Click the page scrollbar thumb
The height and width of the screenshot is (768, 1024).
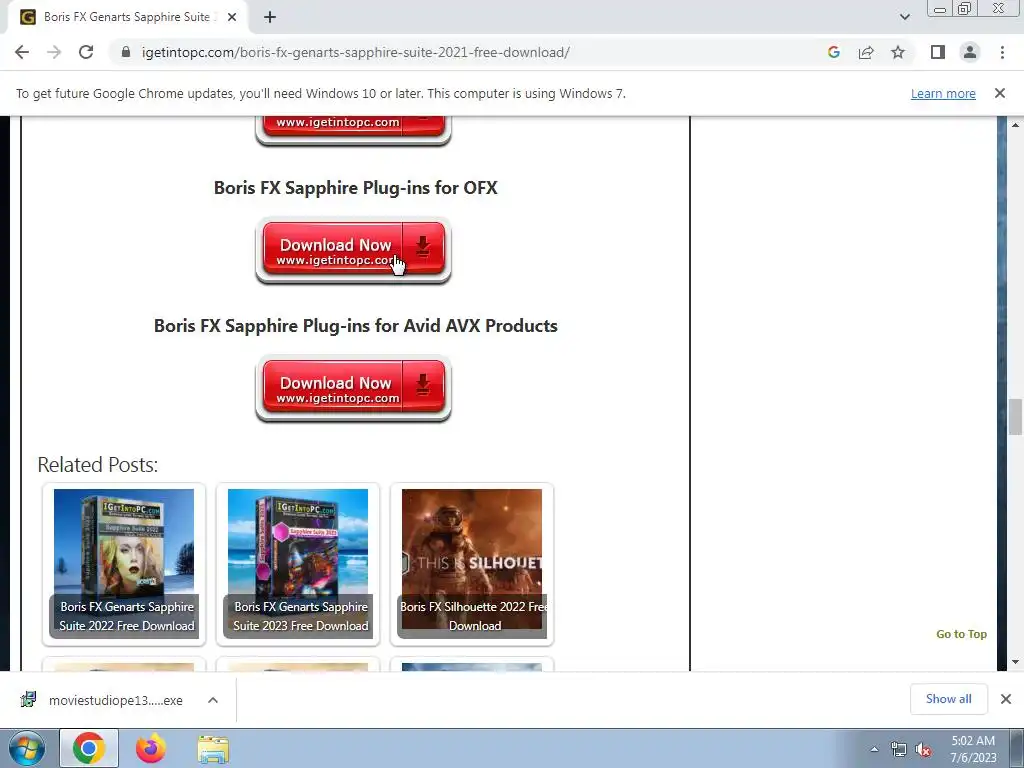(x=1015, y=416)
